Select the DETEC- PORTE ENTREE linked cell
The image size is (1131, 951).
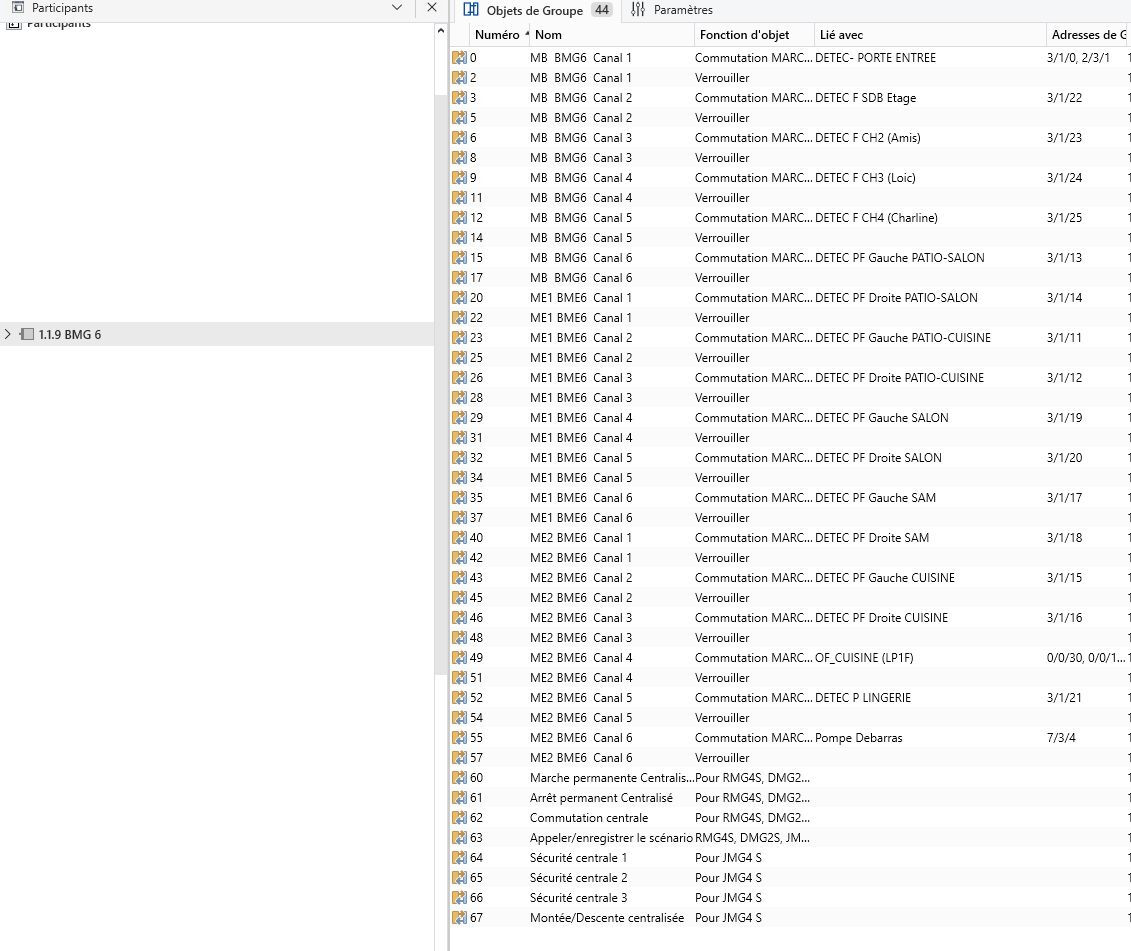click(875, 58)
